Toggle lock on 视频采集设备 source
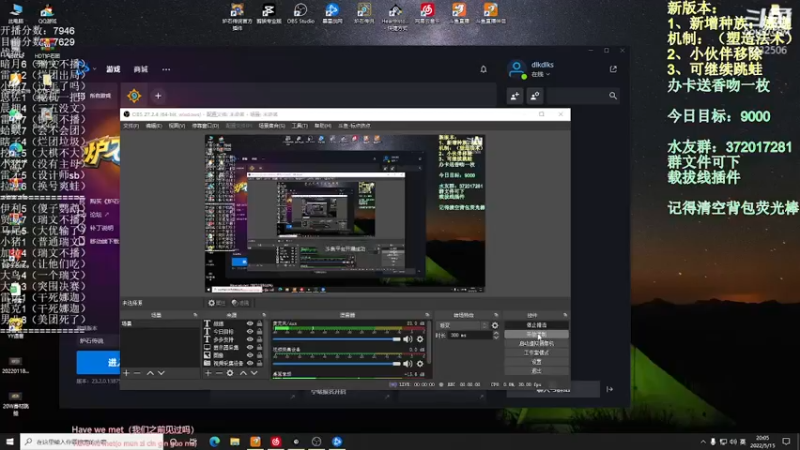 tap(260, 363)
